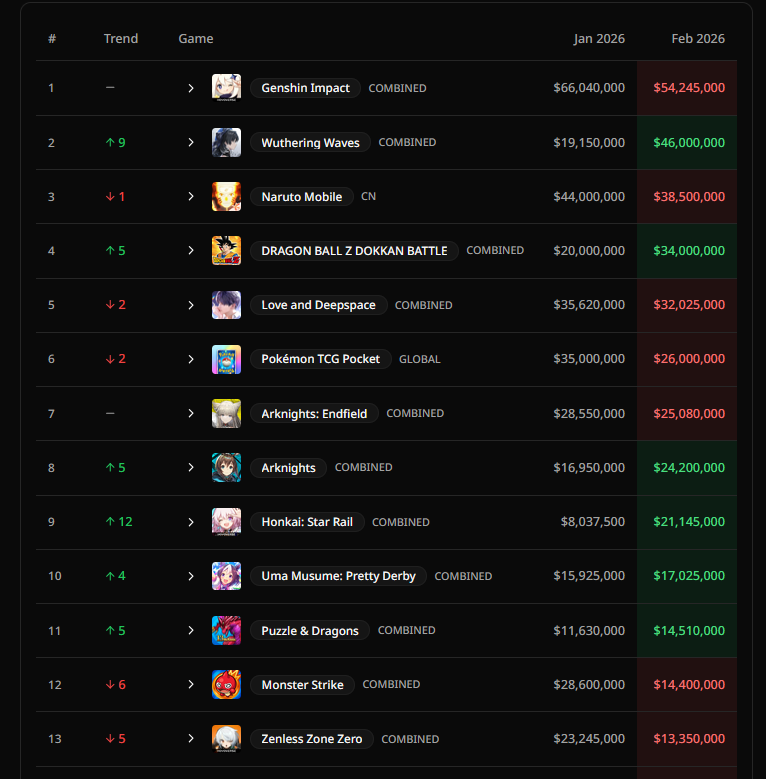Expand the Arknights row chevron

tap(191, 467)
